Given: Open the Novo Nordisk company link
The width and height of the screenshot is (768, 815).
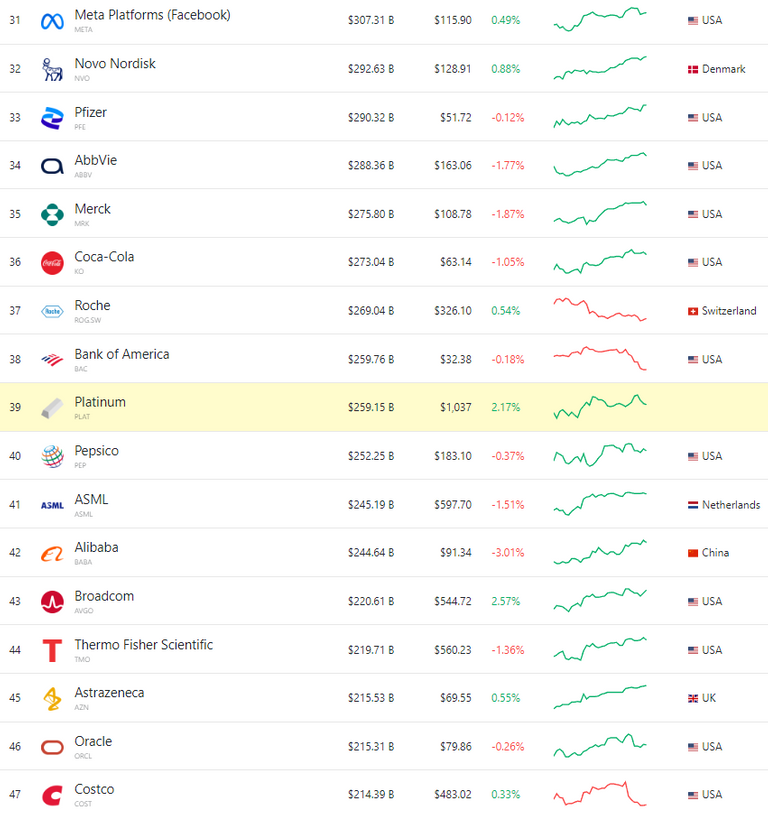Looking at the screenshot, I should click(x=115, y=63).
